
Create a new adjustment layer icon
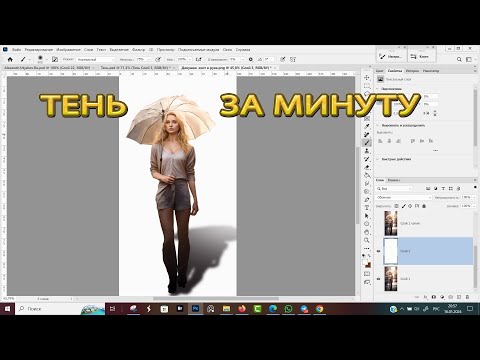point(442,297)
